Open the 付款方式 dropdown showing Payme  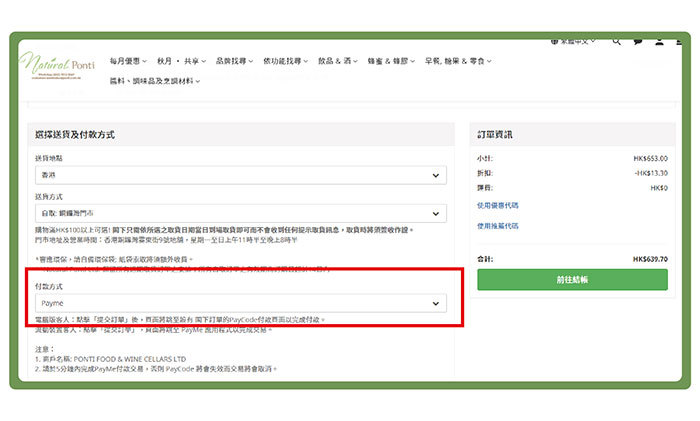point(239,302)
